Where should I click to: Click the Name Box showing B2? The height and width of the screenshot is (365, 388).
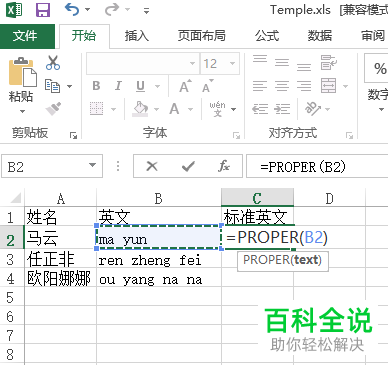point(52,166)
